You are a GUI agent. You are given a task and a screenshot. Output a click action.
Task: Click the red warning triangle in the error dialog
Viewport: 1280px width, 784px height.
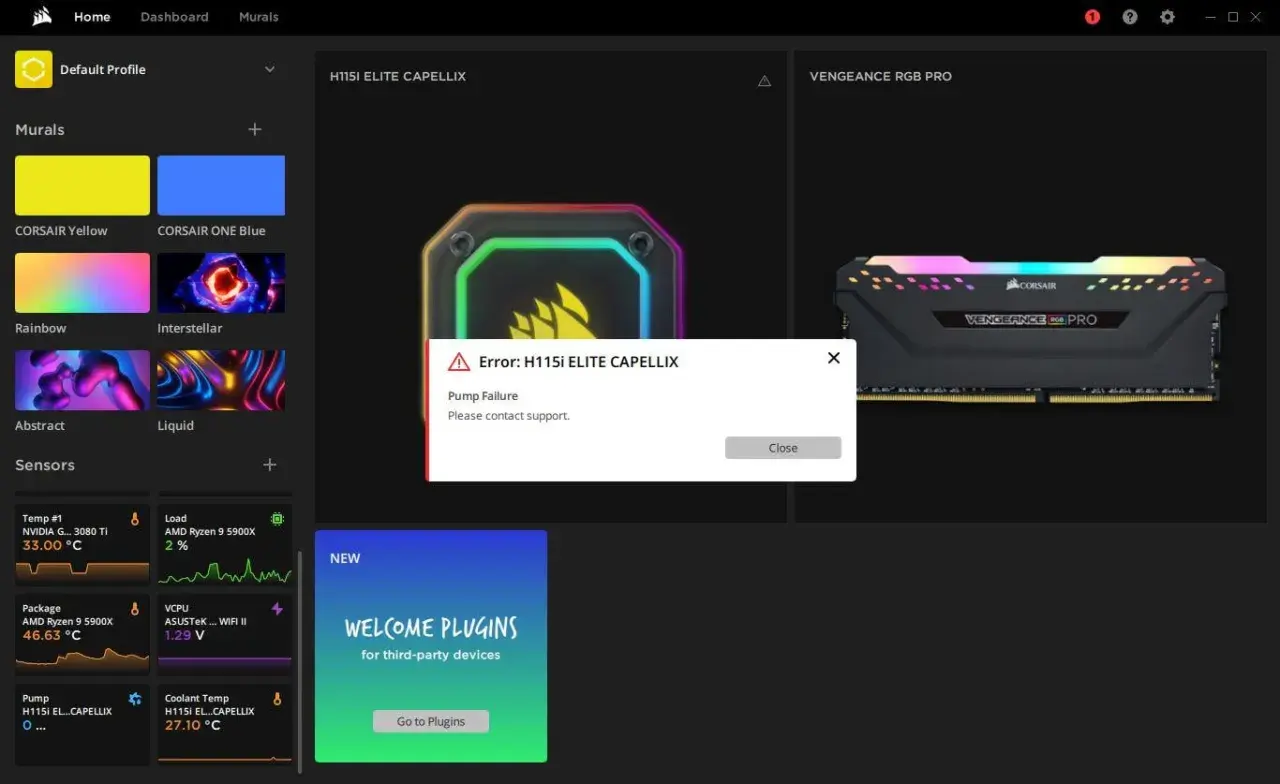[459, 362]
